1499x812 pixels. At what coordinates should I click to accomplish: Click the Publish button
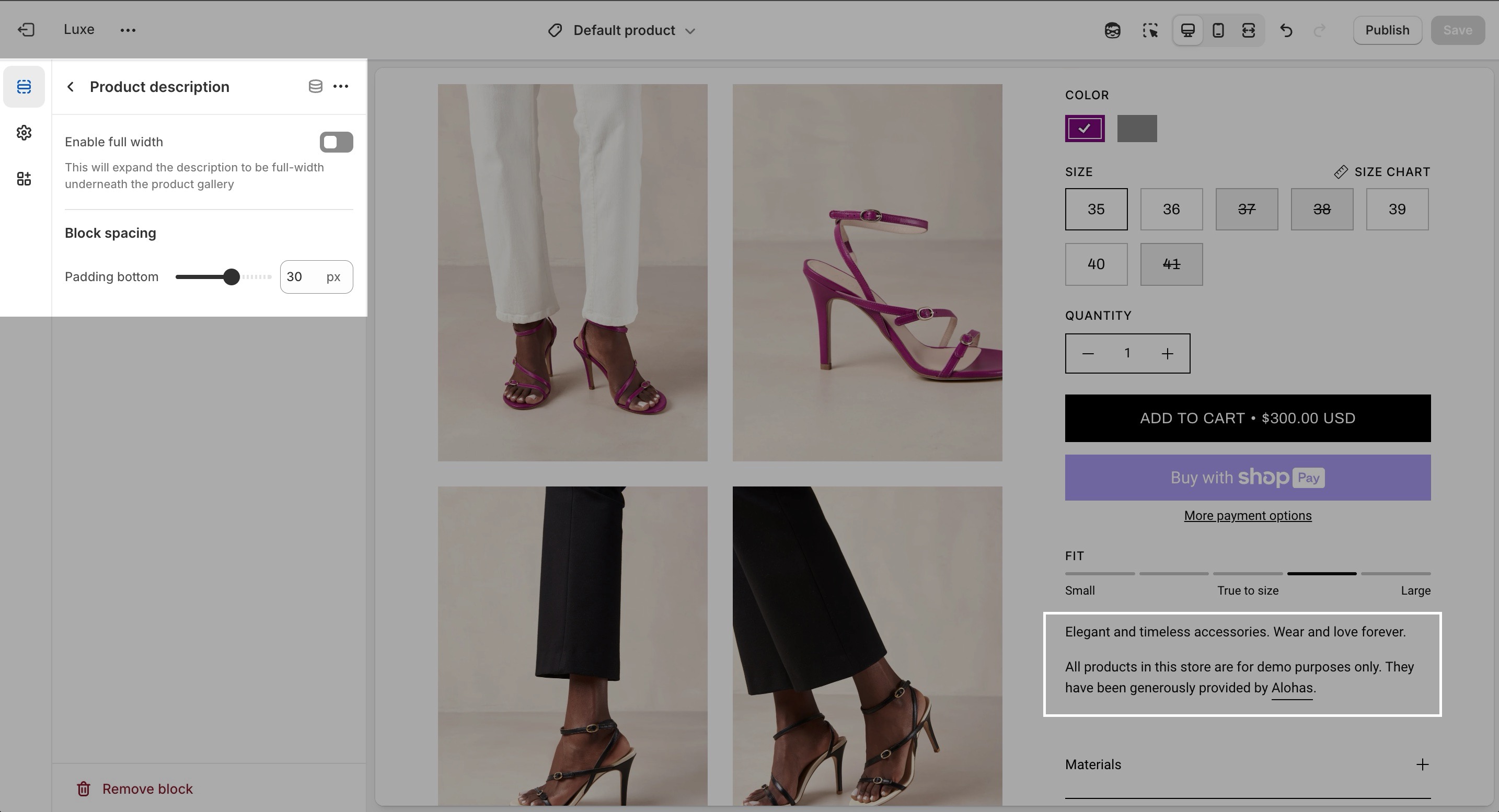click(1387, 30)
